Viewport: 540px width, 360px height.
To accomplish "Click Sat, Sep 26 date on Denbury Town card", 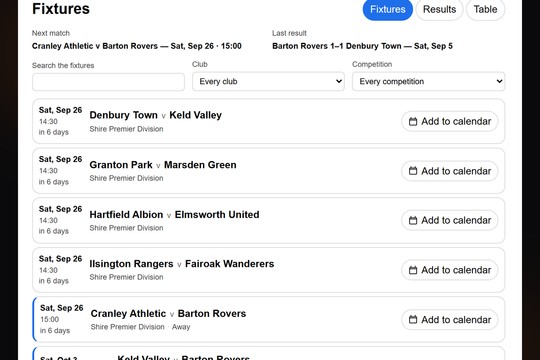I will point(60,110).
